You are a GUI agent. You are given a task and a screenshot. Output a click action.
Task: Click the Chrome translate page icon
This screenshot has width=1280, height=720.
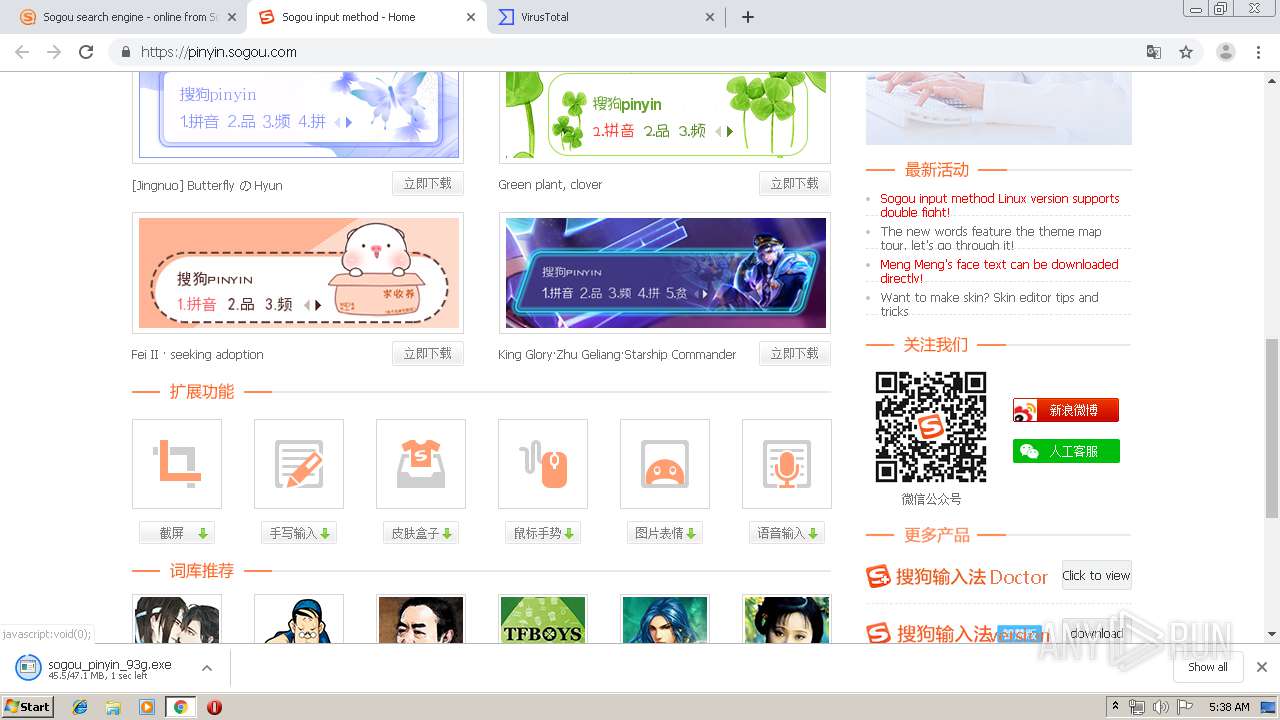point(1154,52)
